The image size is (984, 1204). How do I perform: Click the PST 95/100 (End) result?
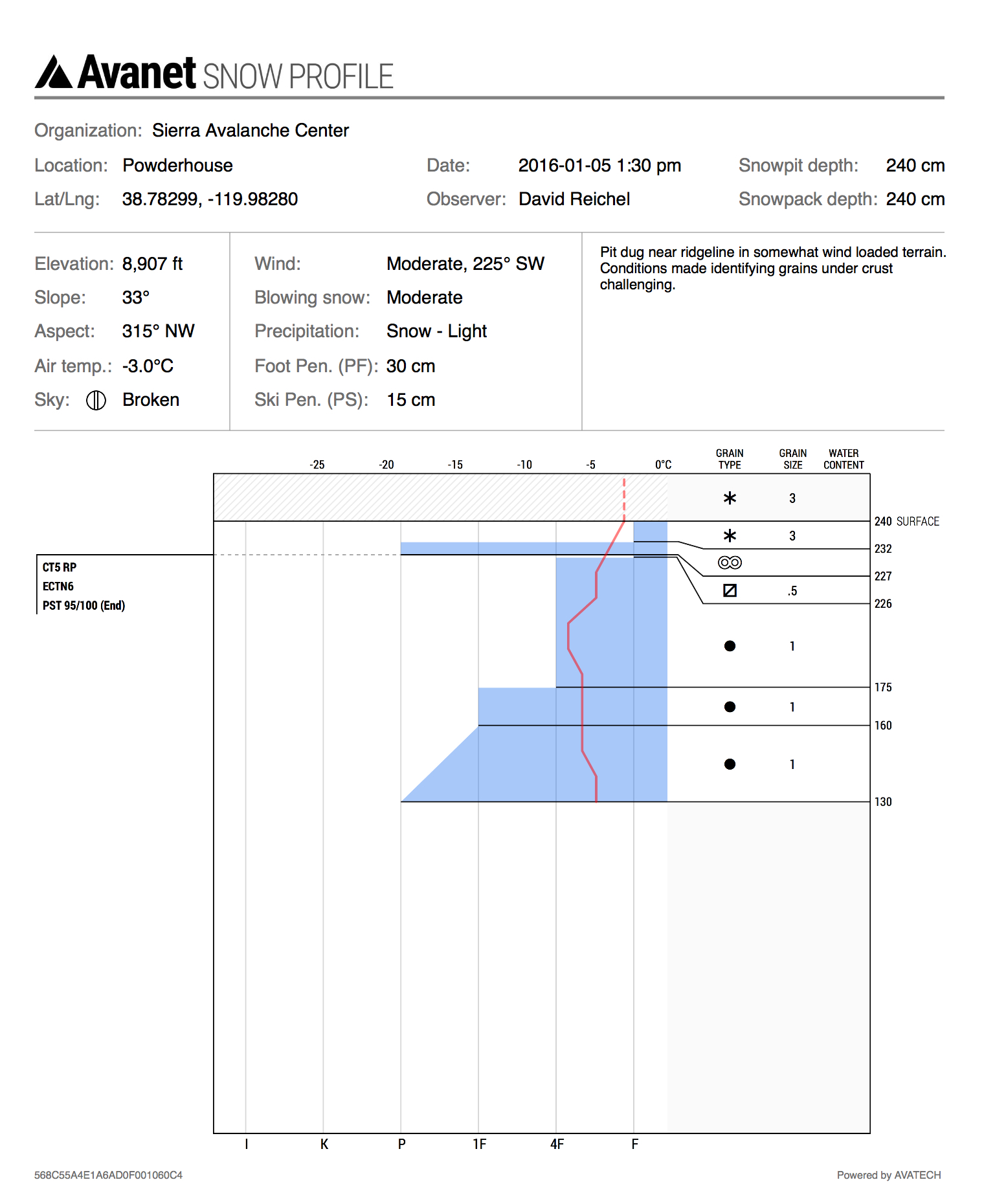[84, 605]
